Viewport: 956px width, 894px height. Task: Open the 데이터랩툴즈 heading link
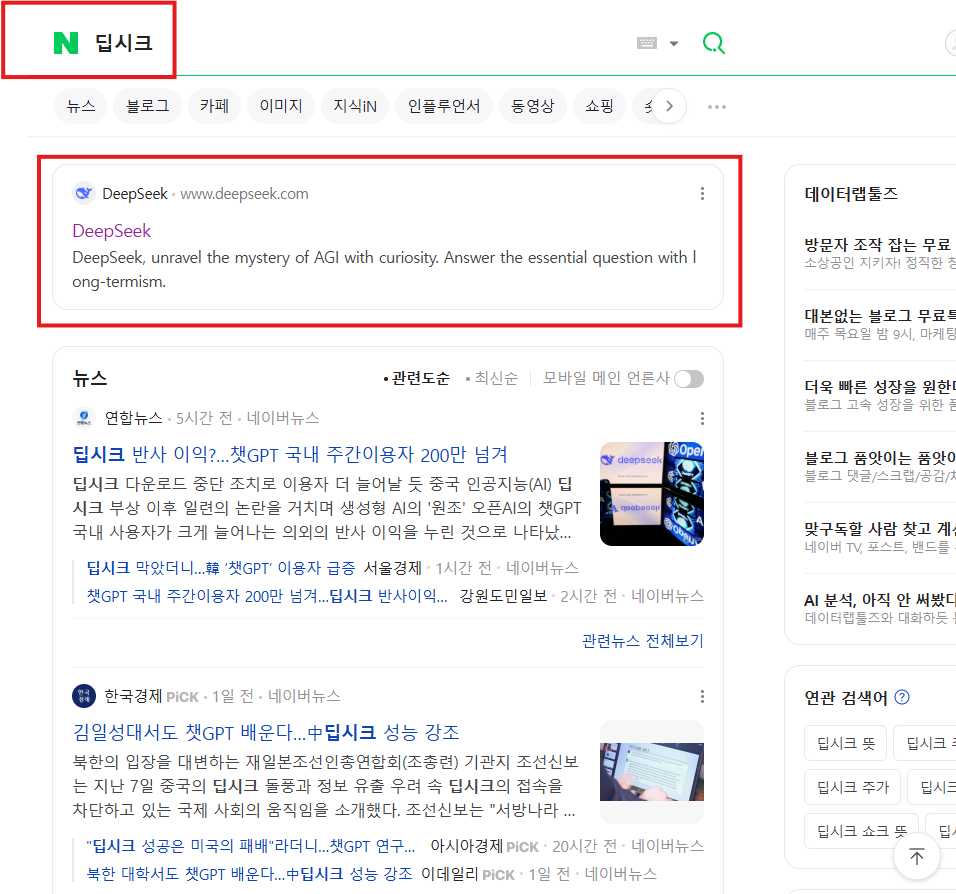tap(851, 193)
